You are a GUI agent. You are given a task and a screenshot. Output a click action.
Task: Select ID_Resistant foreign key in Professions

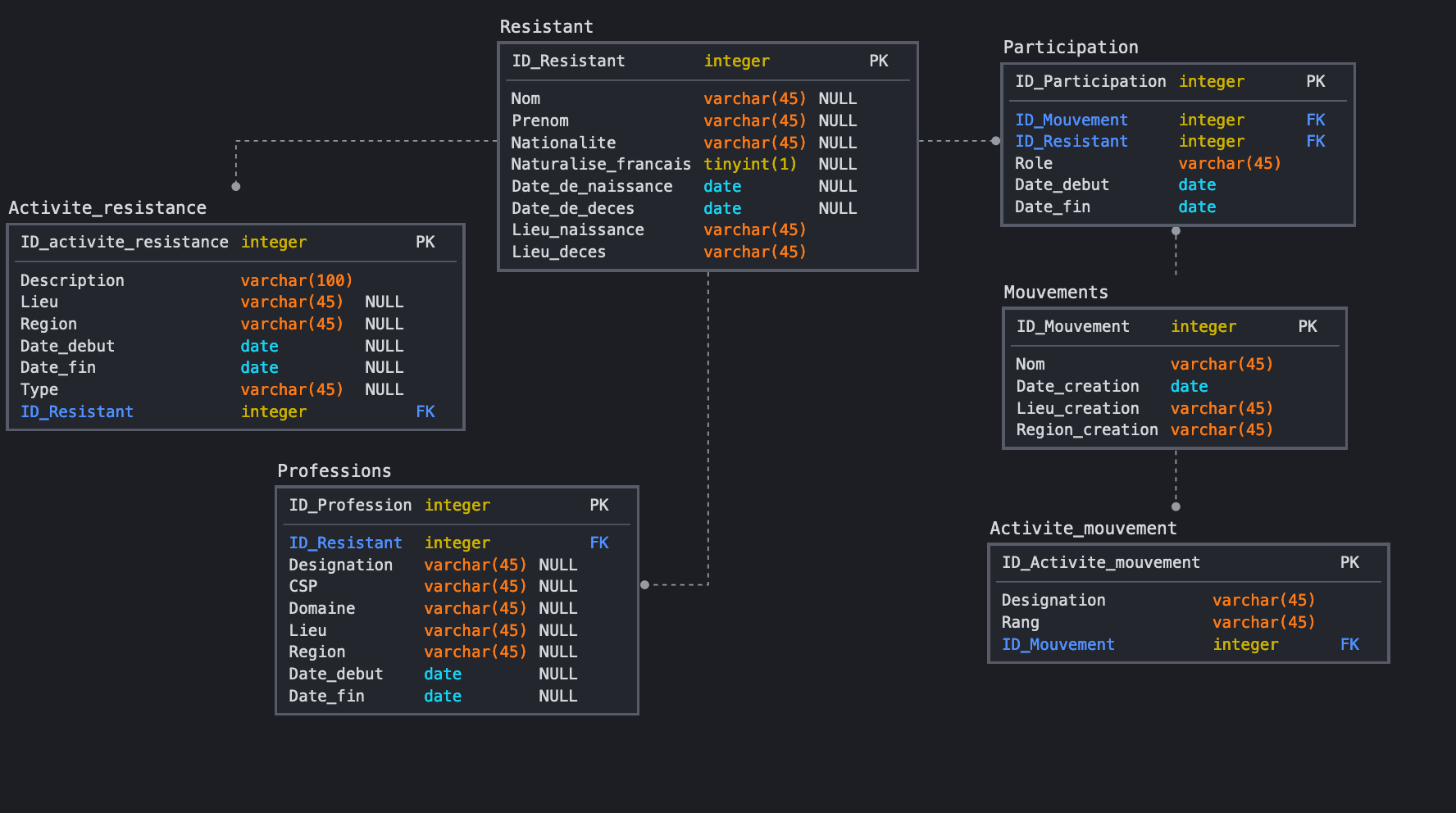457,543
